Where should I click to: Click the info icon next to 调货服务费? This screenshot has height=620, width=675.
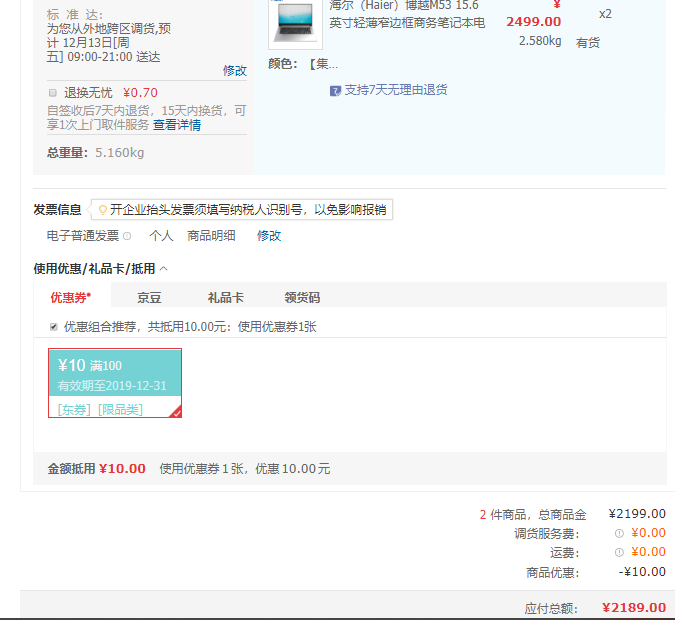[x=619, y=533]
